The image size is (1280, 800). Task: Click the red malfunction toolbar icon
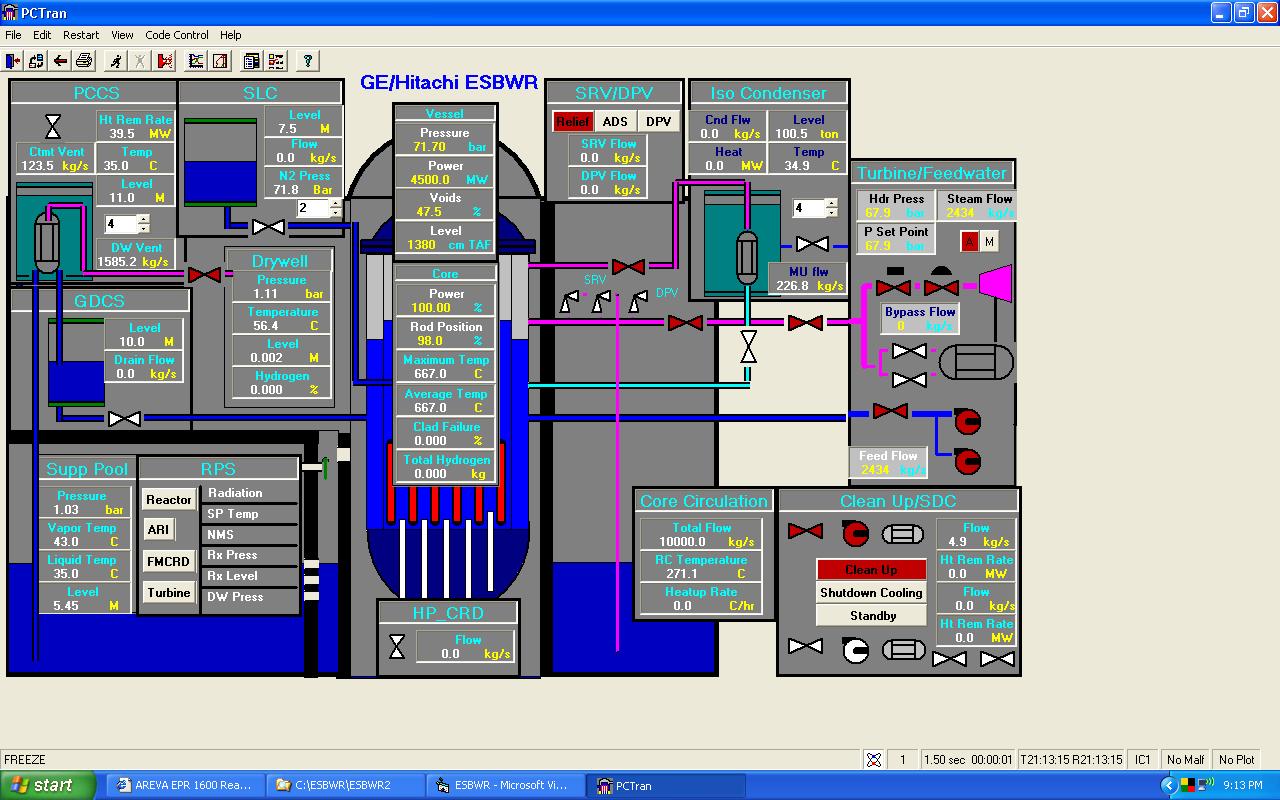coord(165,61)
